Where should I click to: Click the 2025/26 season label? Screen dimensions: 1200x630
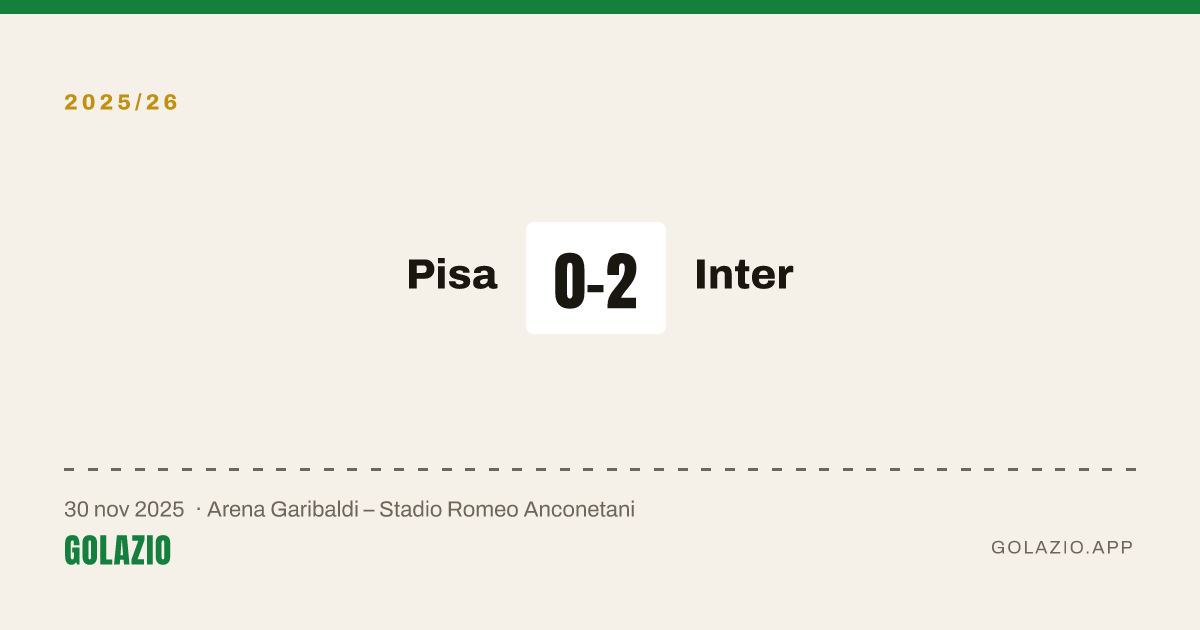(x=122, y=102)
